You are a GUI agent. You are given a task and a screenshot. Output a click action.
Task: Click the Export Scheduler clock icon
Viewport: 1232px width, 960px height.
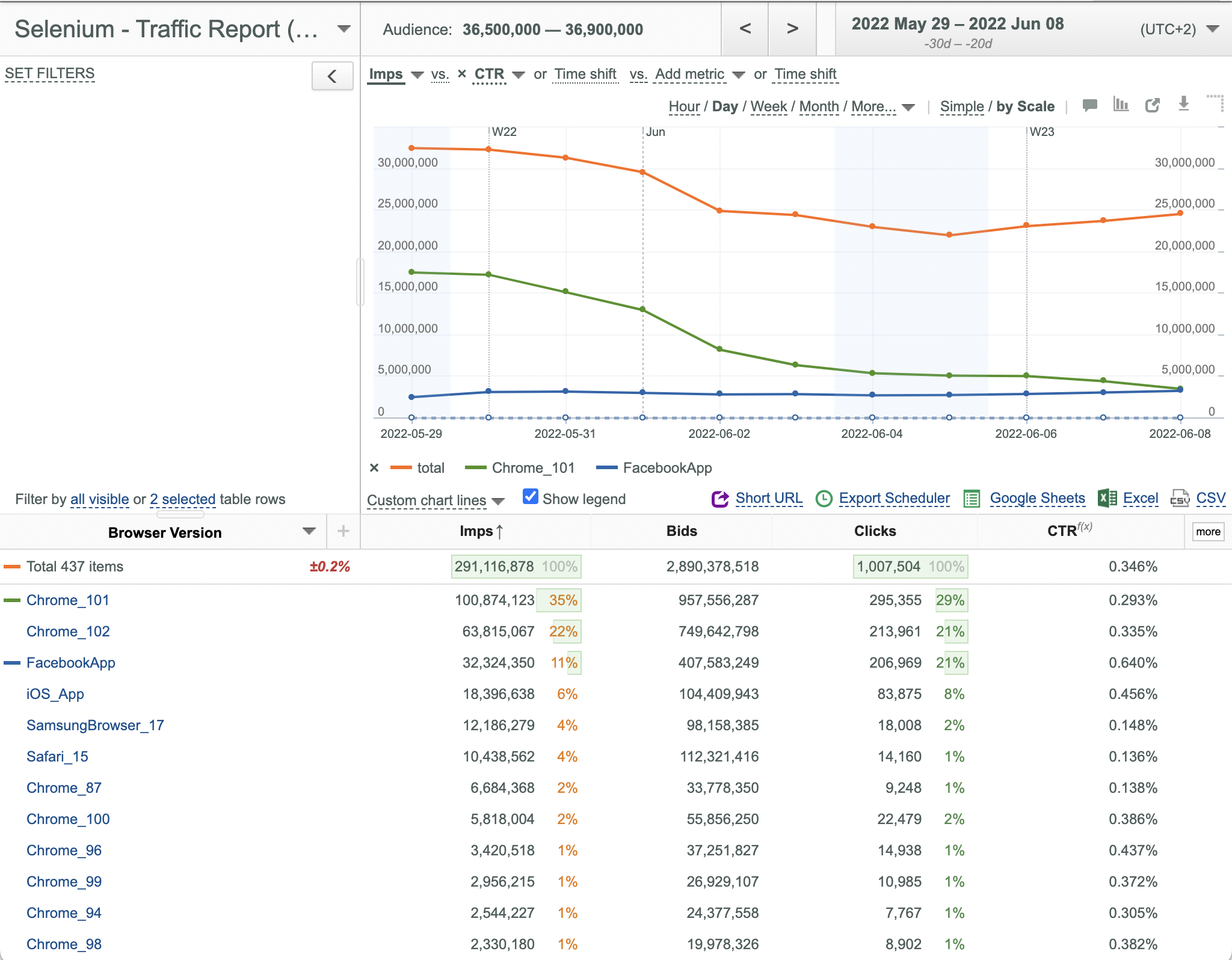click(x=824, y=499)
